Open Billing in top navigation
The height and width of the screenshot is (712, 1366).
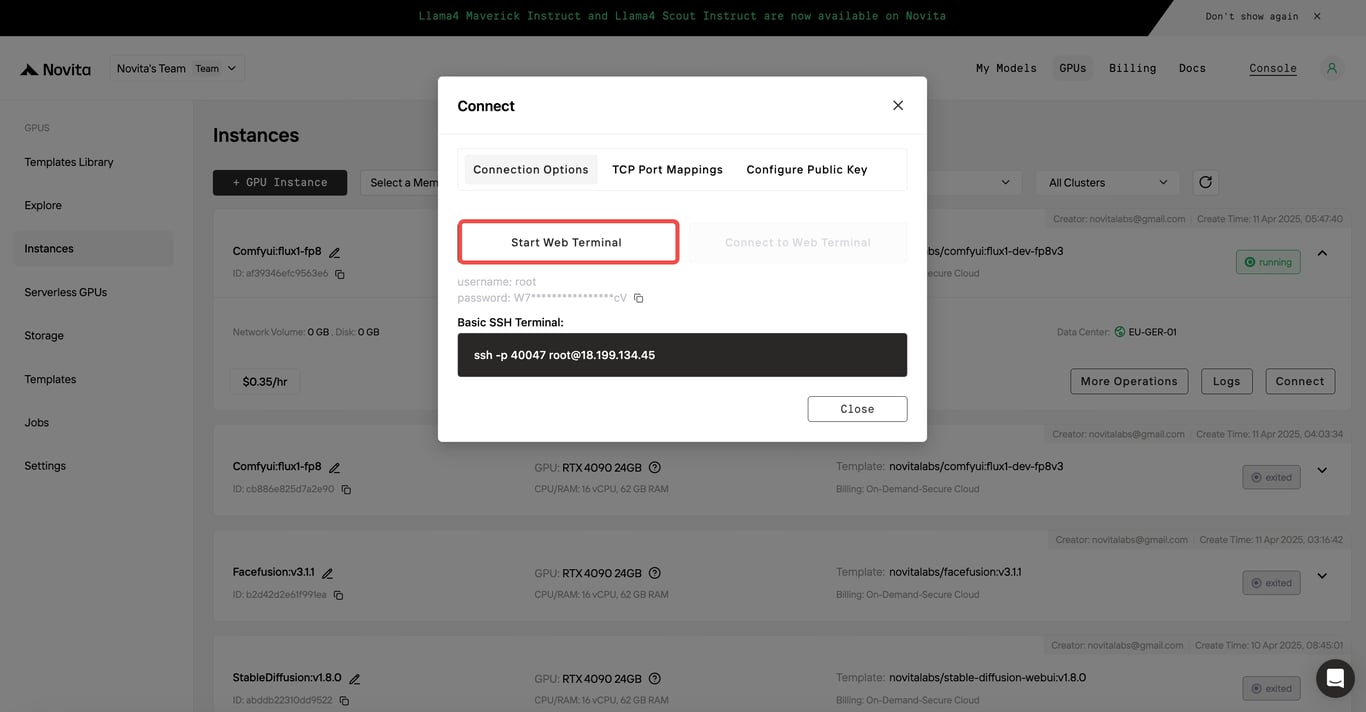(x=1132, y=68)
